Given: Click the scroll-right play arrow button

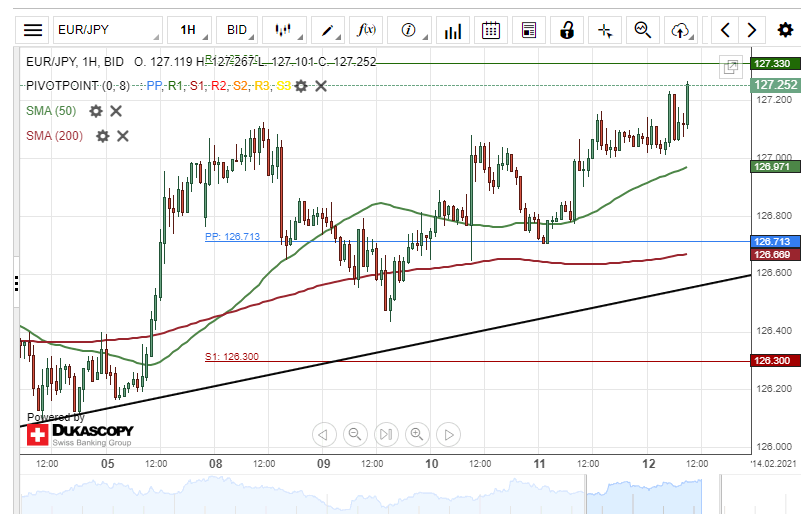Looking at the screenshot, I should tap(449, 434).
